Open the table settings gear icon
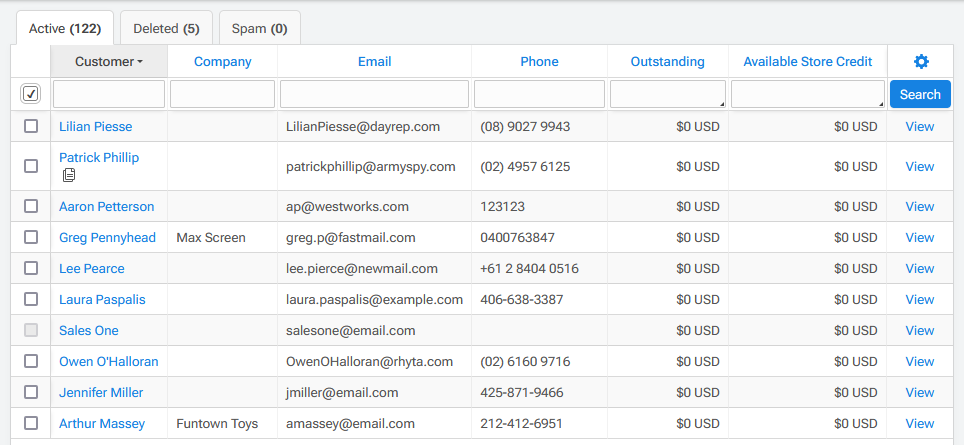Viewport: 964px width, 445px height. pyautogui.click(x=921, y=61)
